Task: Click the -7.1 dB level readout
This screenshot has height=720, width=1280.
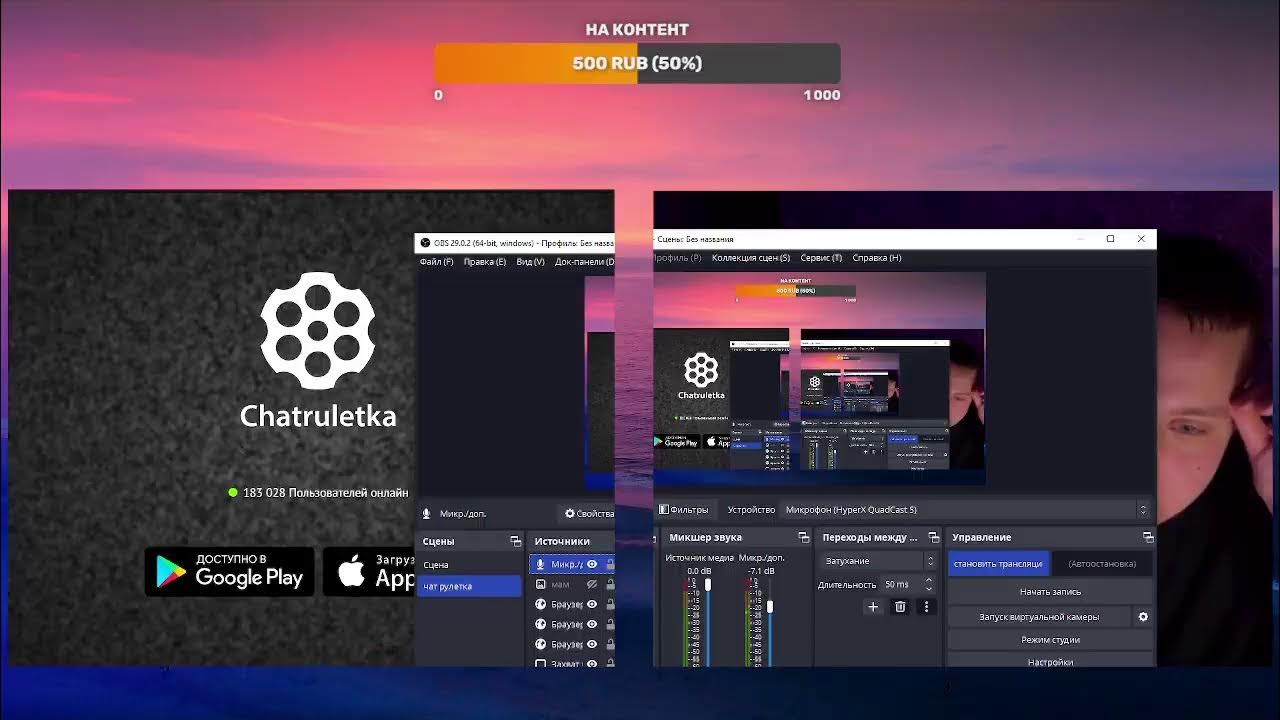Action: pos(762,571)
